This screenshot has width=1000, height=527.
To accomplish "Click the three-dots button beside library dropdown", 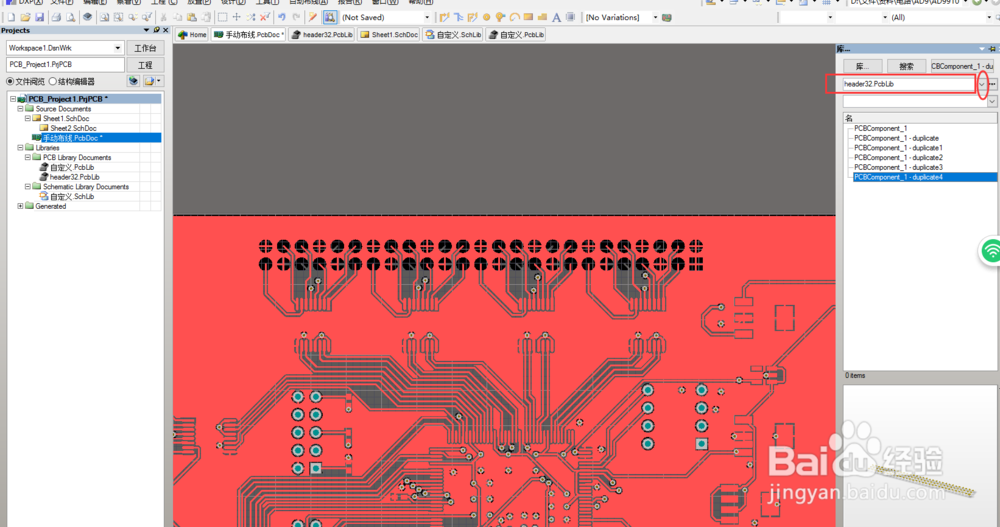I will (993, 84).
